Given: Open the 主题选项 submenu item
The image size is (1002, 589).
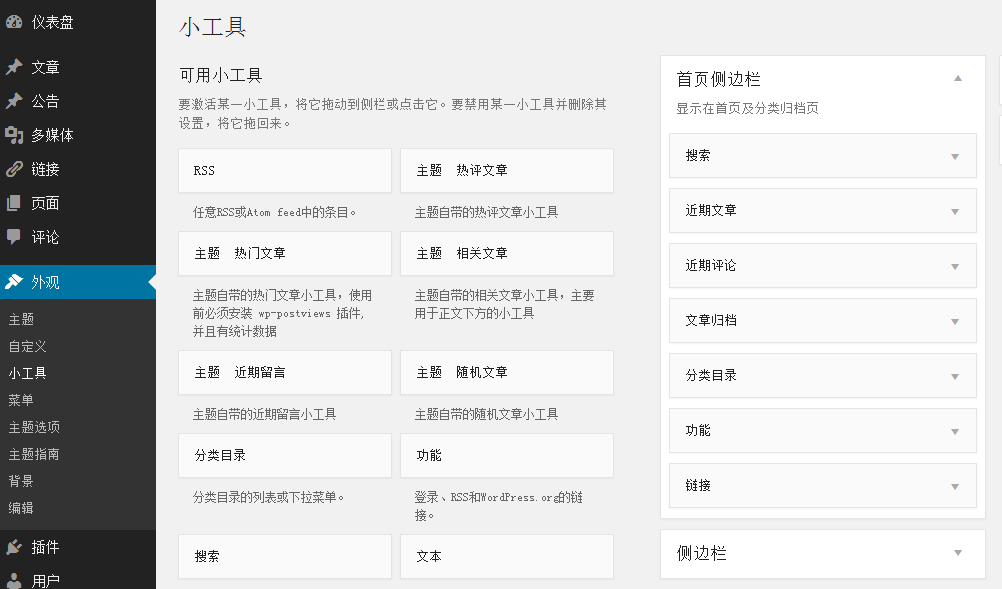Looking at the screenshot, I should [34, 427].
